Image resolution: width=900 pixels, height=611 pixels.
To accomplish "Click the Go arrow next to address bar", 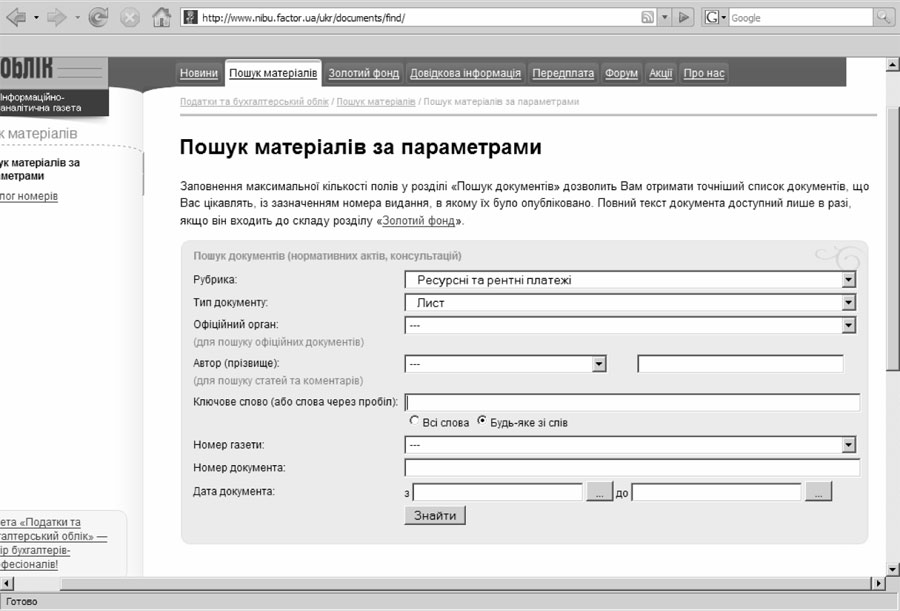I will pyautogui.click(x=684, y=18).
